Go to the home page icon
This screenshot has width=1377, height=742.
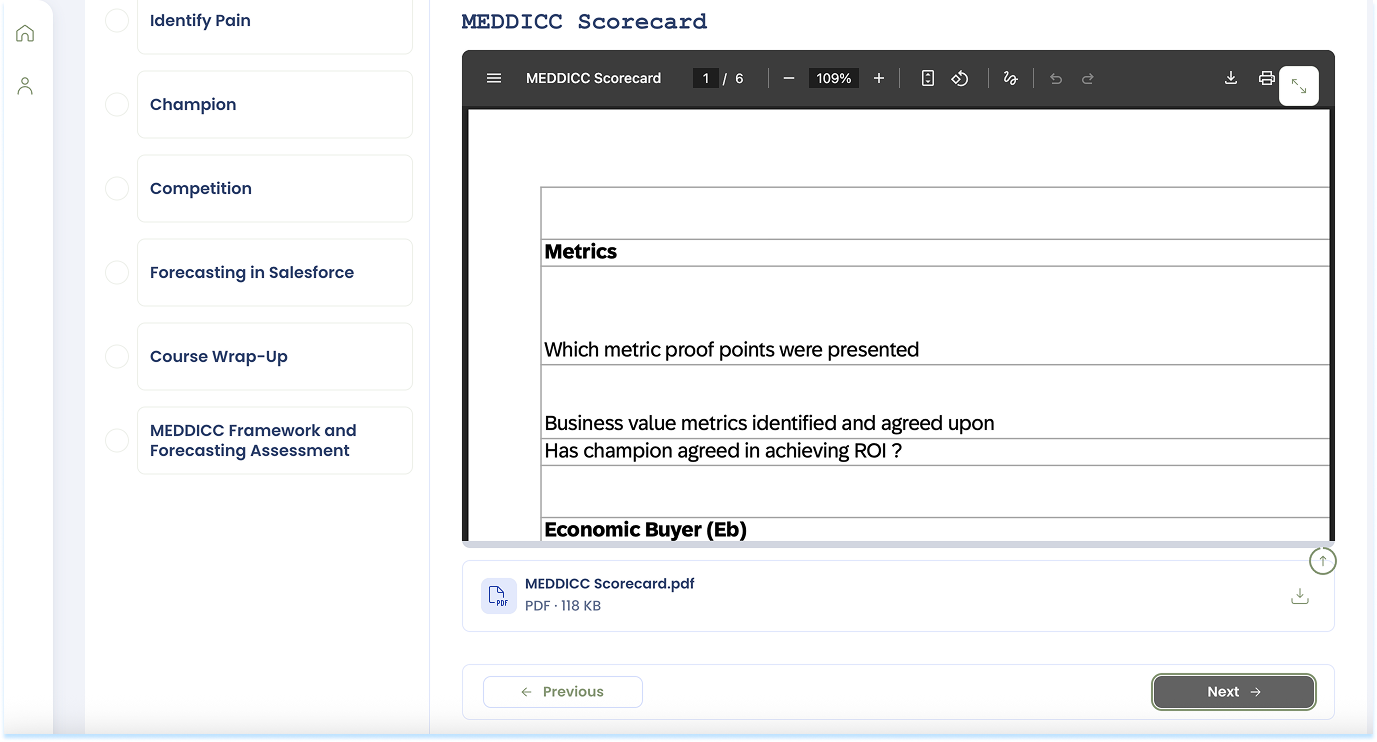pos(26,33)
